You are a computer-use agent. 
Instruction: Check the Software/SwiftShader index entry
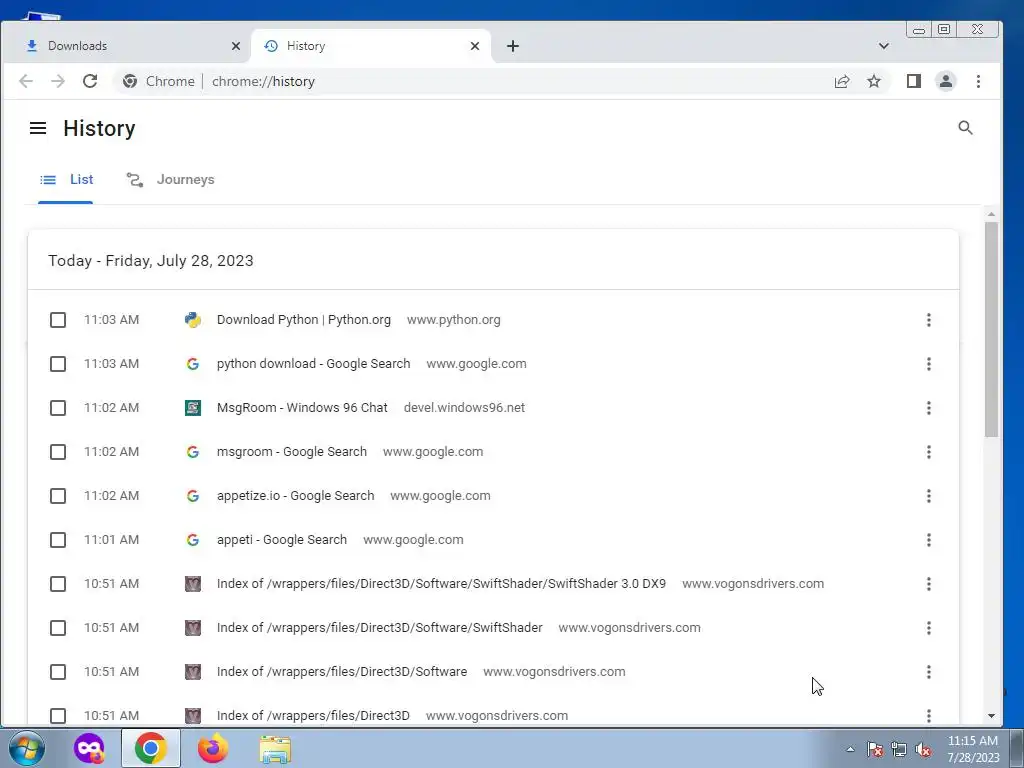(x=58, y=628)
